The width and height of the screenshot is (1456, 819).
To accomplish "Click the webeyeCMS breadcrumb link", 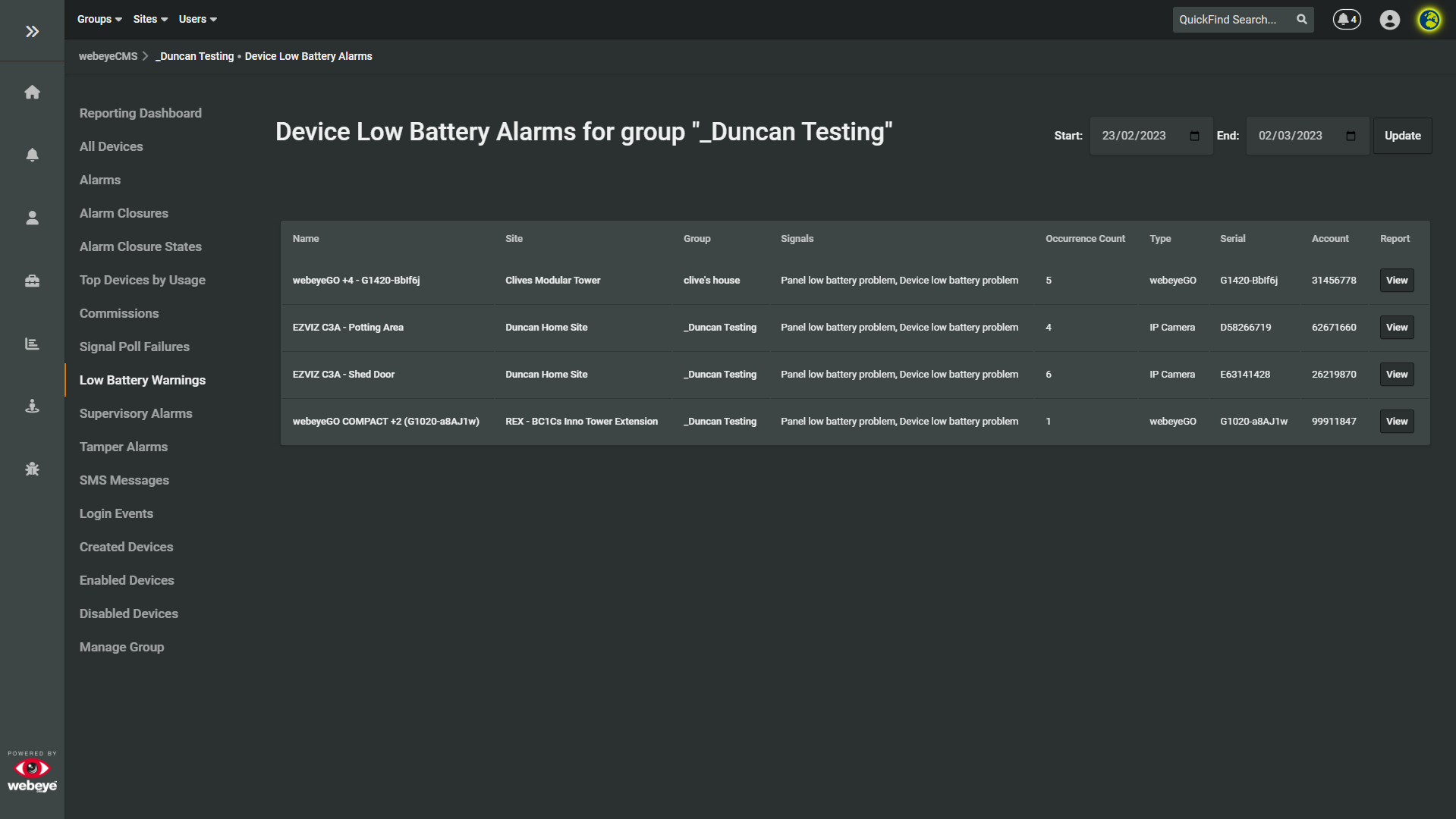I will point(108,57).
